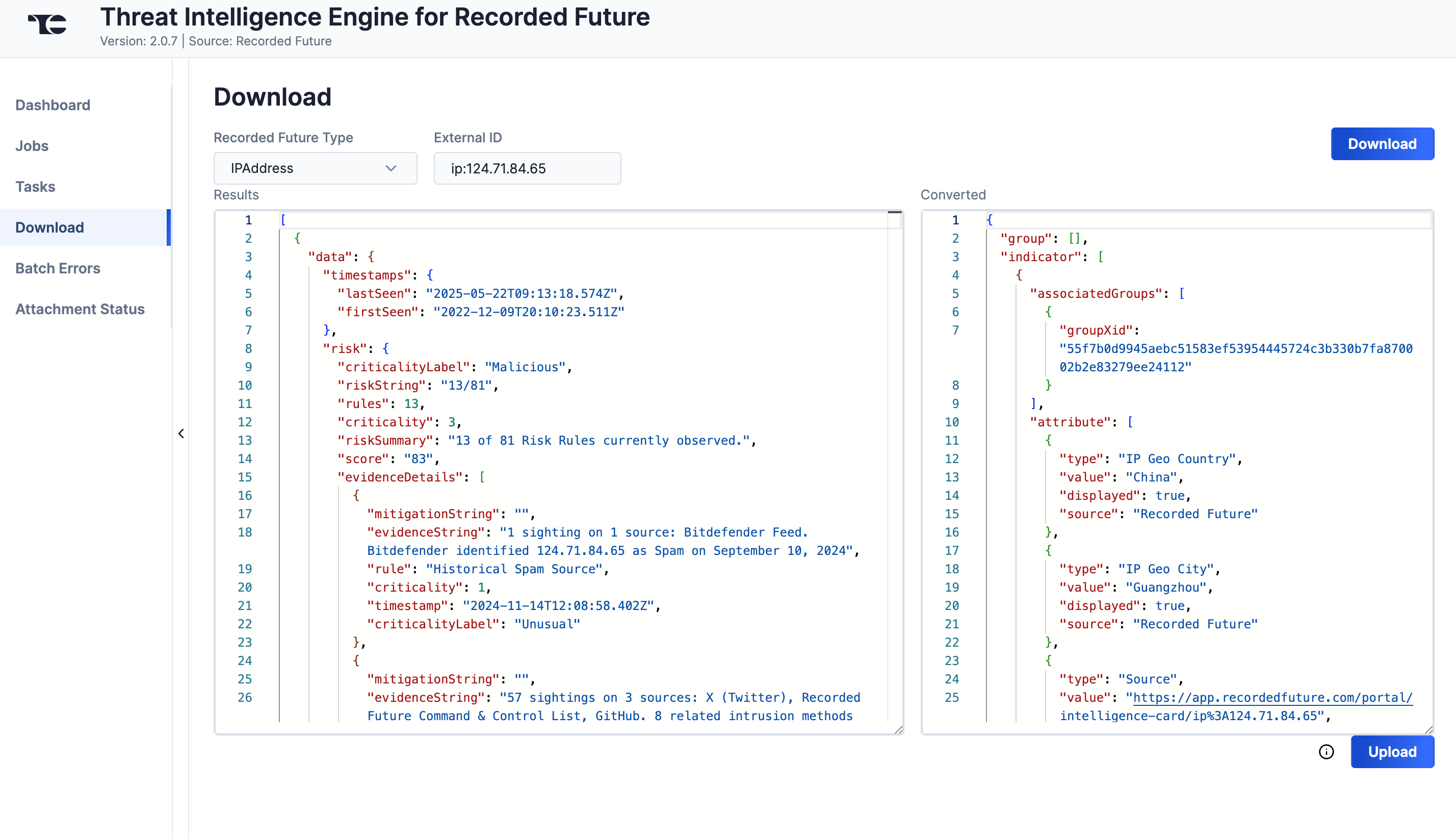The width and height of the screenshot is (1456, 839).
Task: Click the Version: 2.0.7 text
Action: tap(138, 41)
